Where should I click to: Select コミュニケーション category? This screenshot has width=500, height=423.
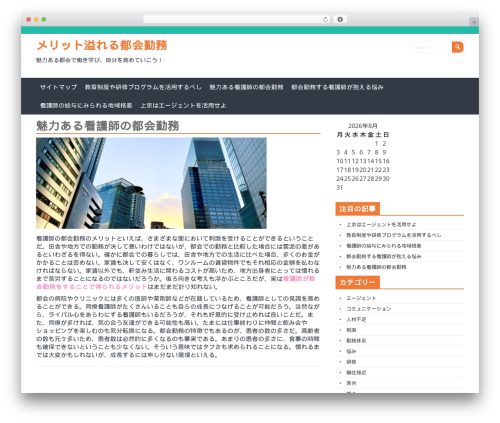pos(369,309)
